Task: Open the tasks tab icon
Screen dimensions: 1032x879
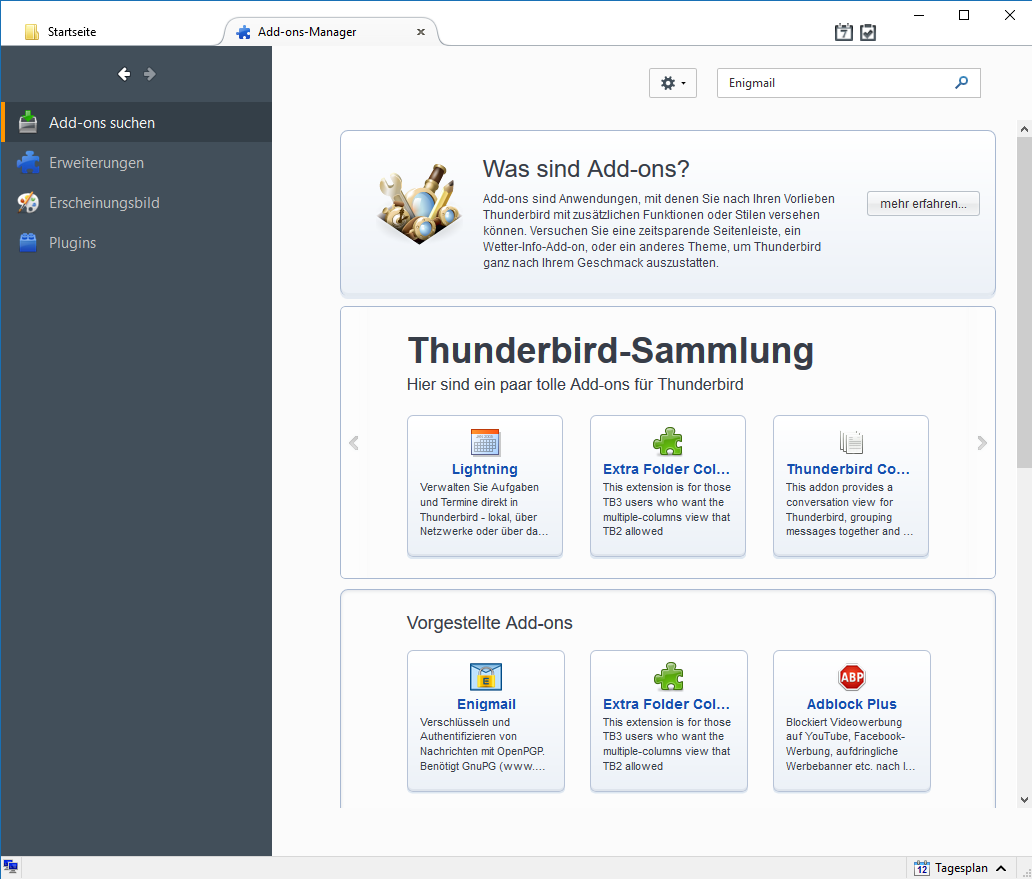Action: [868, 32]
